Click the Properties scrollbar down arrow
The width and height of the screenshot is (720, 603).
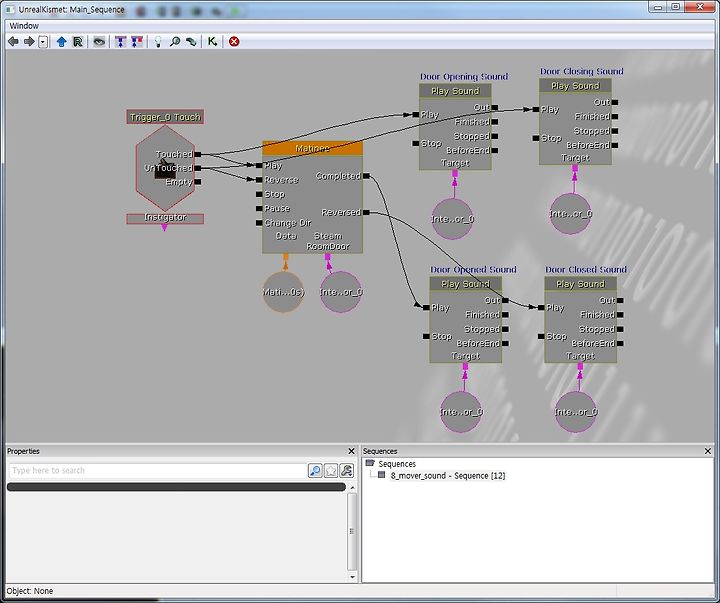[352, 577]
